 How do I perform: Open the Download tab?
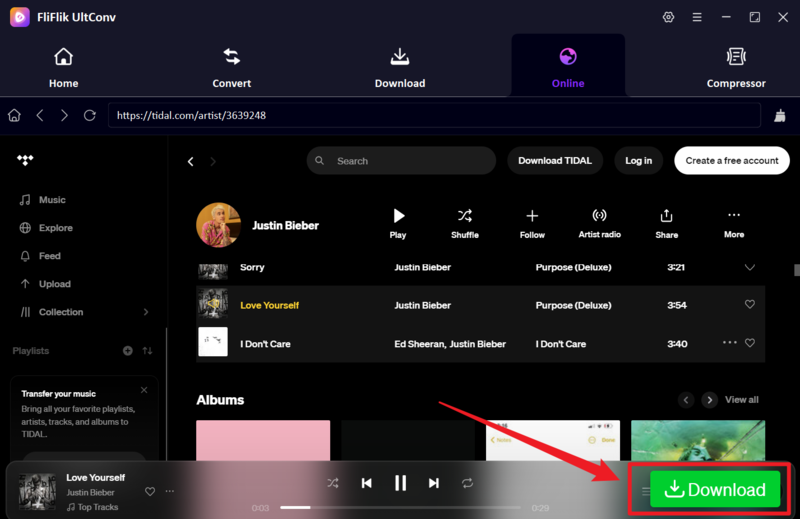coord(400,67)
